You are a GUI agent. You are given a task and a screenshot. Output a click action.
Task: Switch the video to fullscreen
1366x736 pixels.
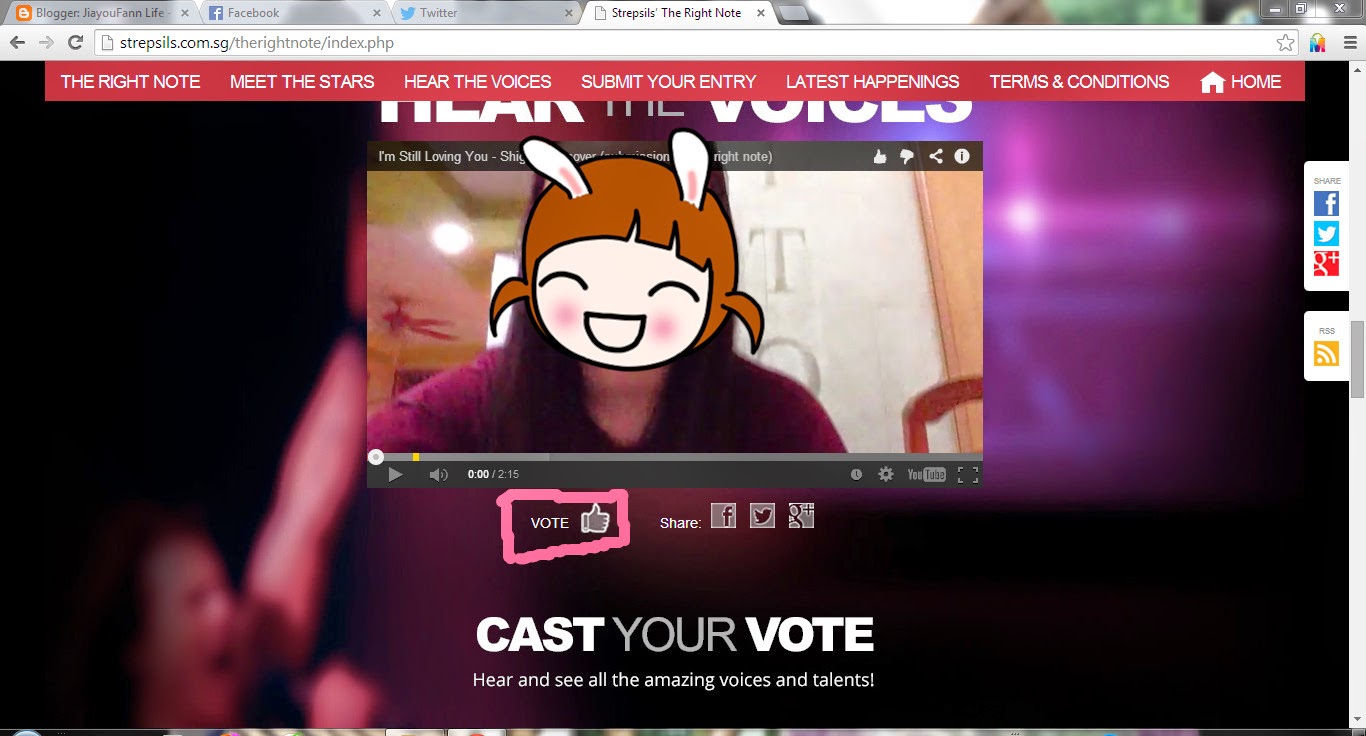(x=968, y=474)
